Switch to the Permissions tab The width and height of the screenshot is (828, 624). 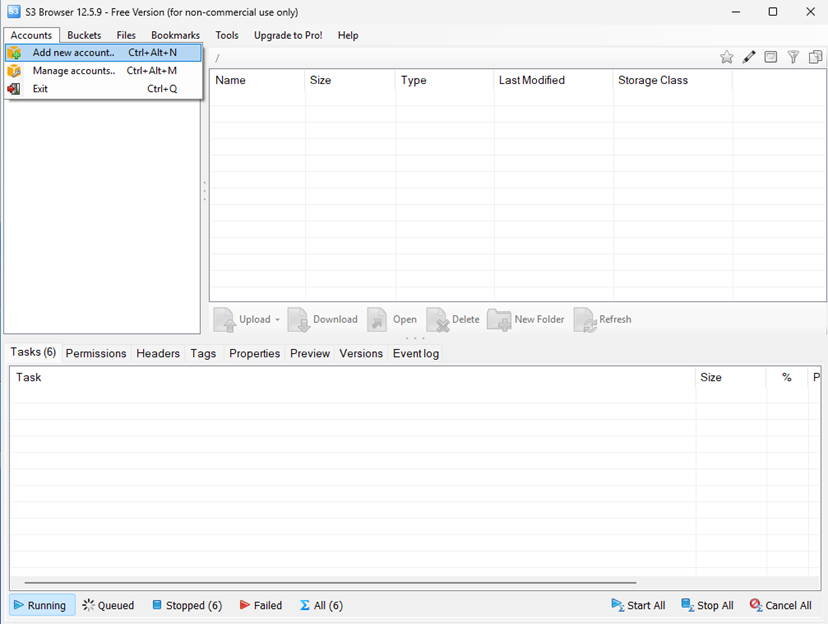[x=96, y=354]
